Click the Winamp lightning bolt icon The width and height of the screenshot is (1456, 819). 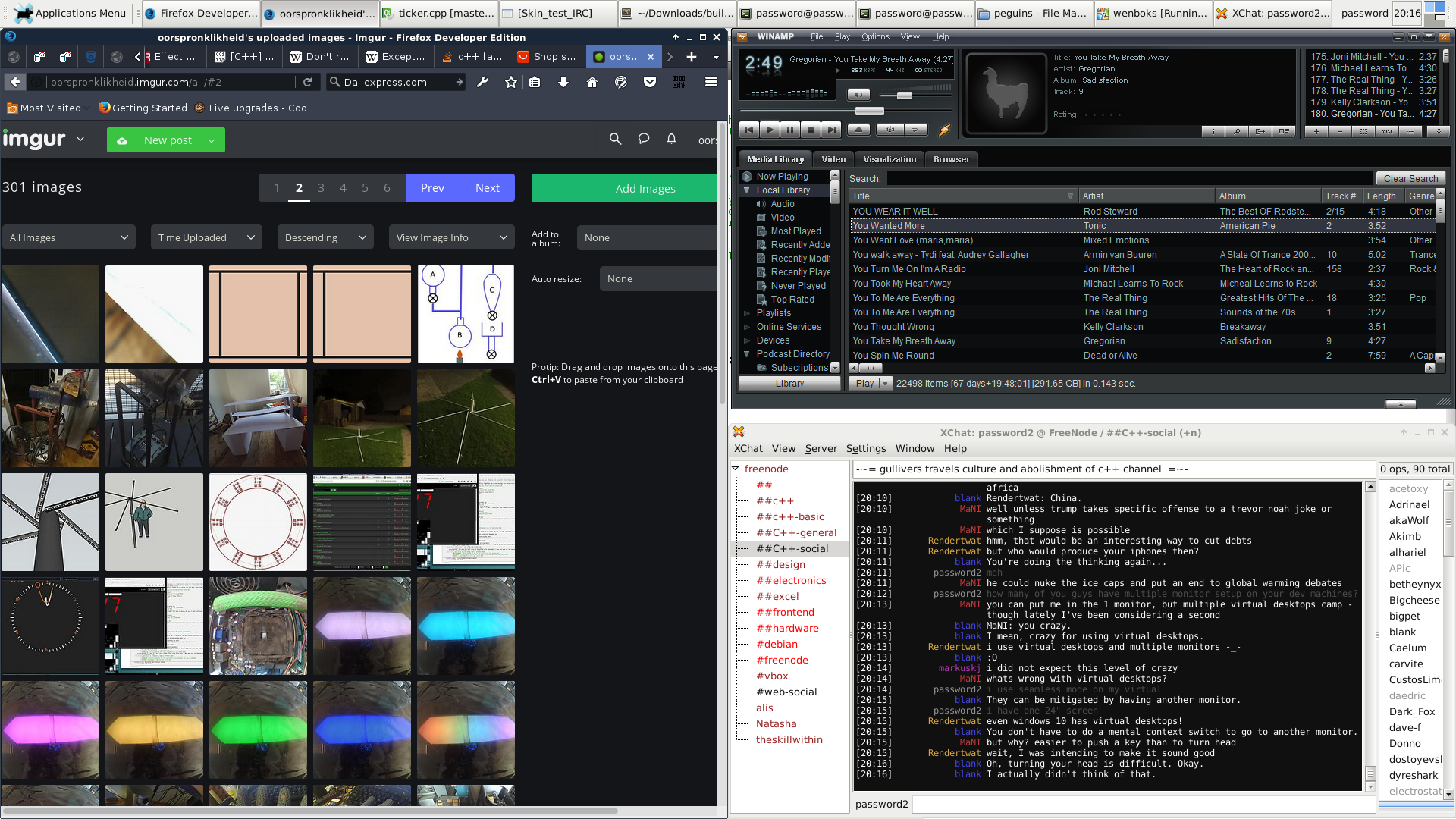tap(944, 130)
